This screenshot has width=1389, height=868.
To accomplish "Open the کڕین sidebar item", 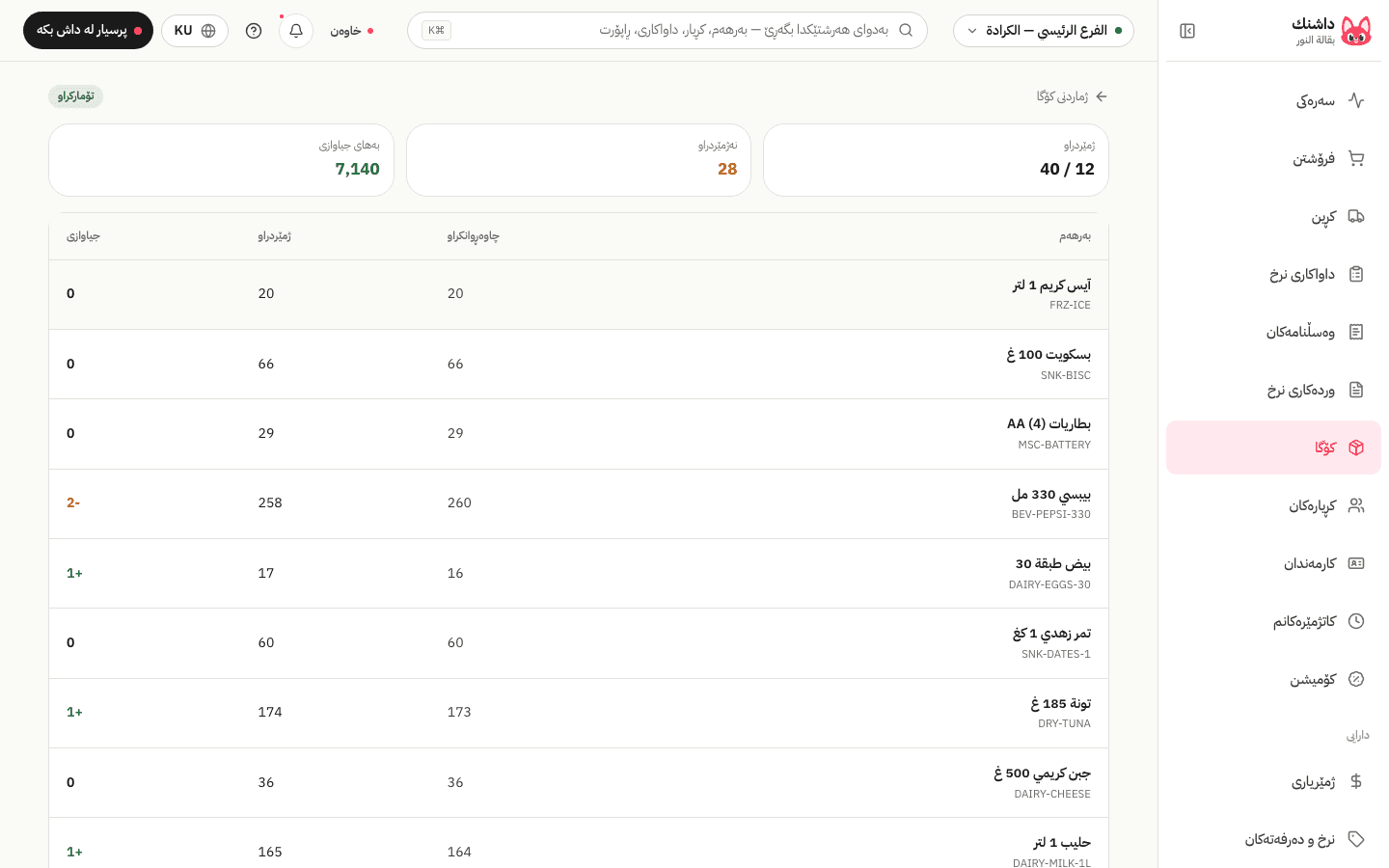I will [1273, 216].
